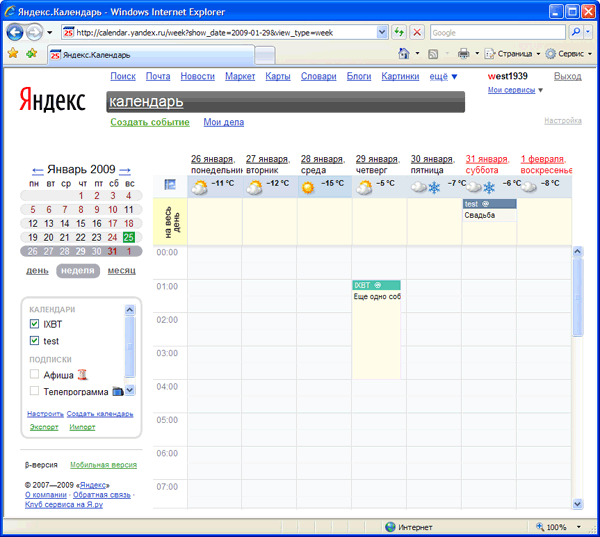Click the Страница page icon
The width and height of the screenshot is (600, 537).
(x=489, y=54)
